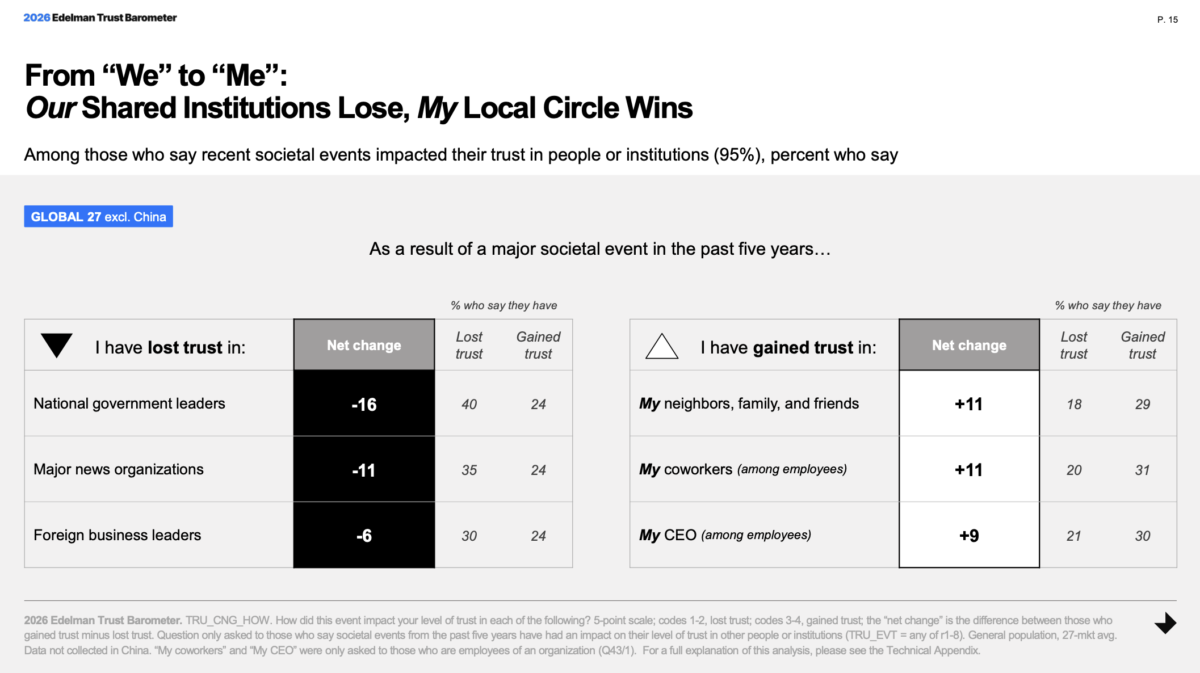The height and width of the screenshot is (673, 1200).
Task: Select the right table Net change header
Action: (969, 345)
